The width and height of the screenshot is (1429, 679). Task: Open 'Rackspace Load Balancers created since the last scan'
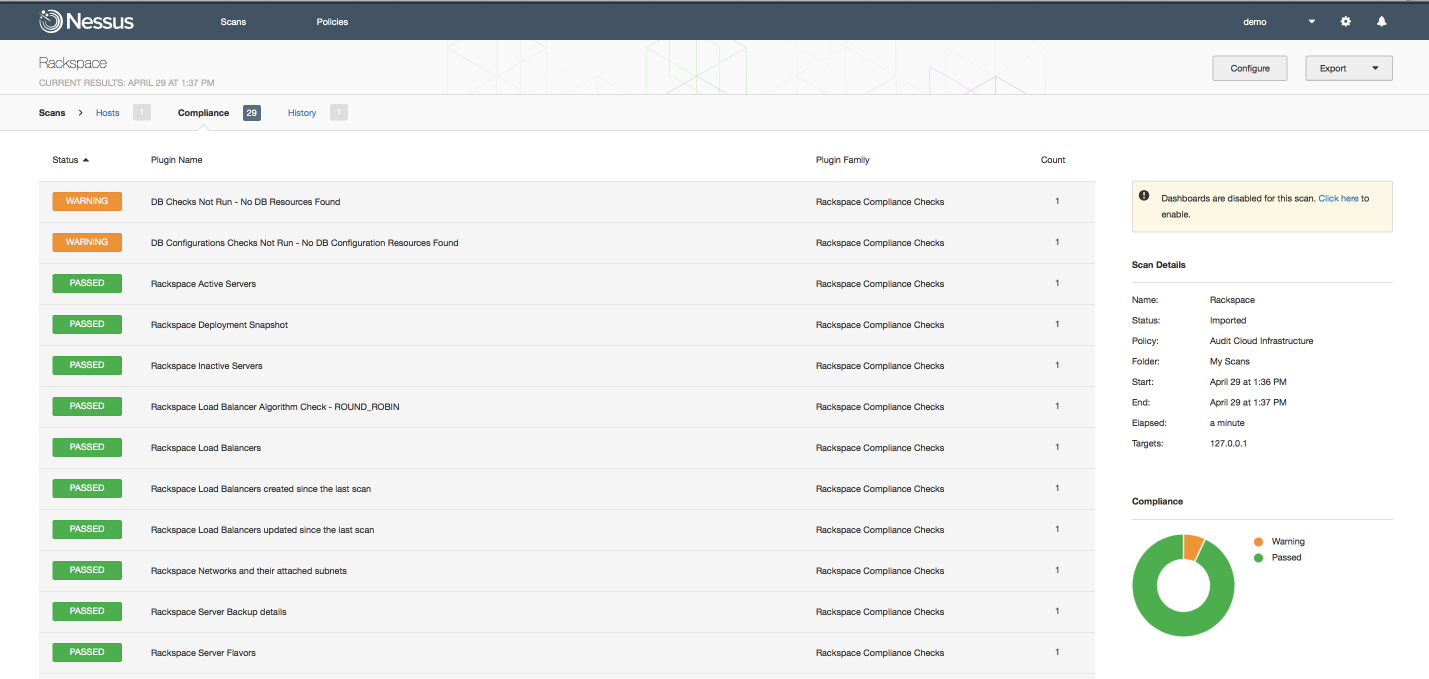click(567, 489)
